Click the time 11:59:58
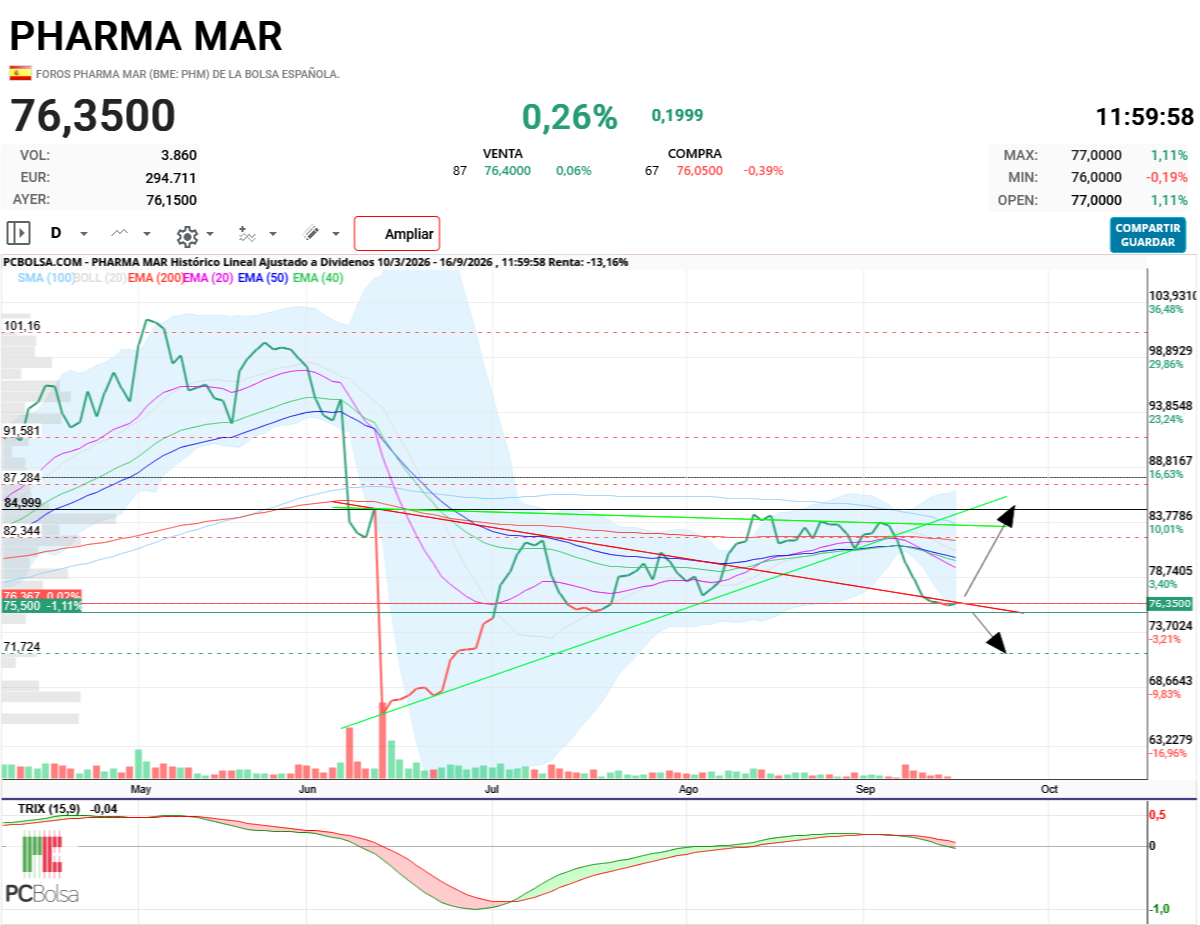This screenshot has width=1200, height=925. point(1145,117)
